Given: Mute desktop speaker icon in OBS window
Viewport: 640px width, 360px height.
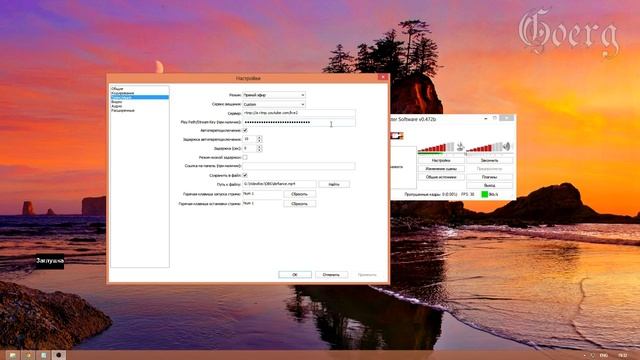Looking at the screenshot, I should coord(507,147).
